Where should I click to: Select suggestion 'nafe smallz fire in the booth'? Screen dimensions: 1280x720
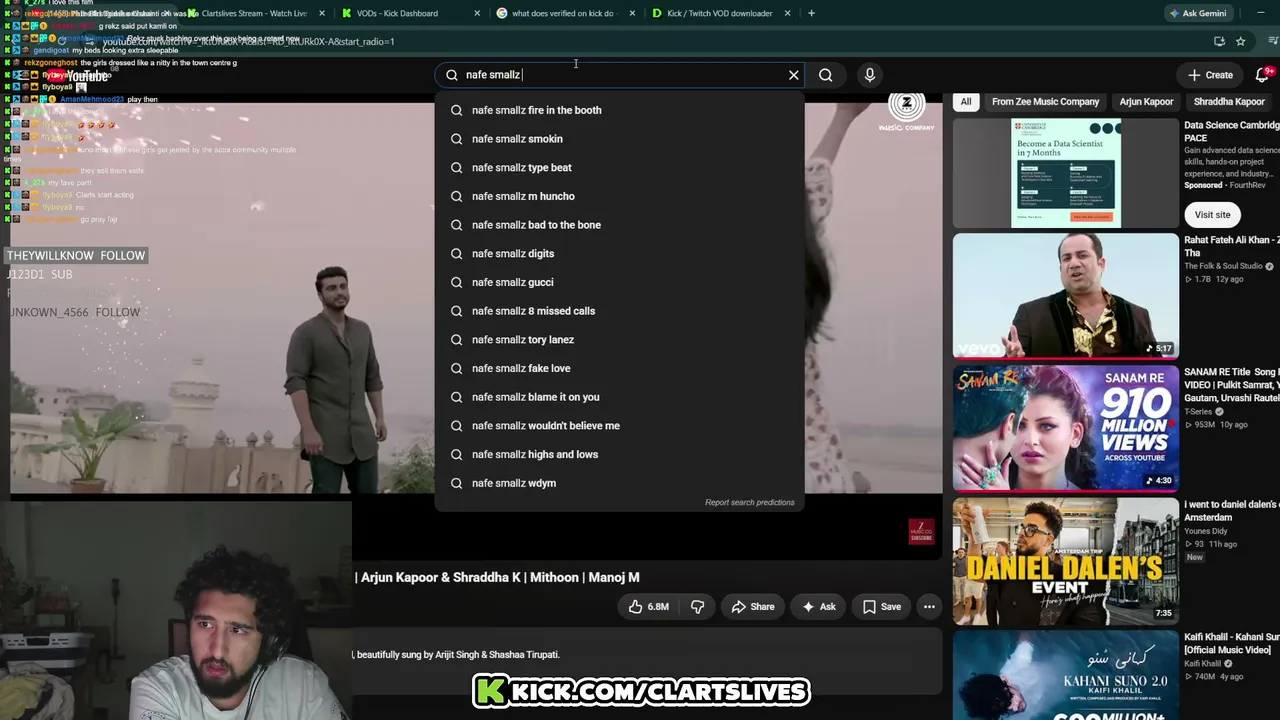tap(620, 110)
